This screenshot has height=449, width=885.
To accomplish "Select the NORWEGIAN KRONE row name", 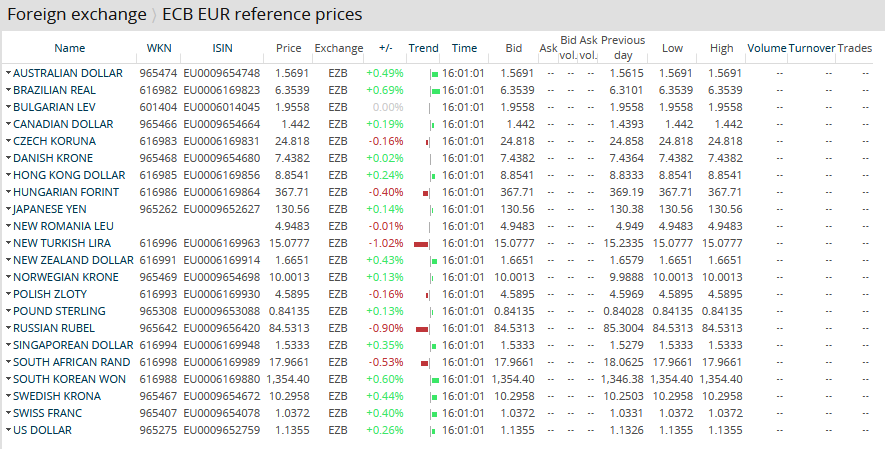I will click(x=66, y=278).
